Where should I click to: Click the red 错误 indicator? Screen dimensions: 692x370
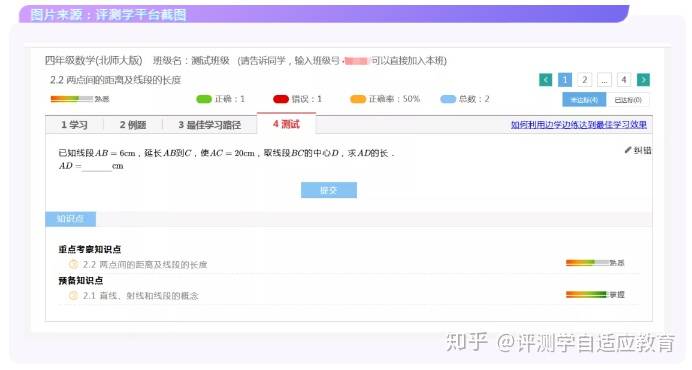tap(281, 99)
